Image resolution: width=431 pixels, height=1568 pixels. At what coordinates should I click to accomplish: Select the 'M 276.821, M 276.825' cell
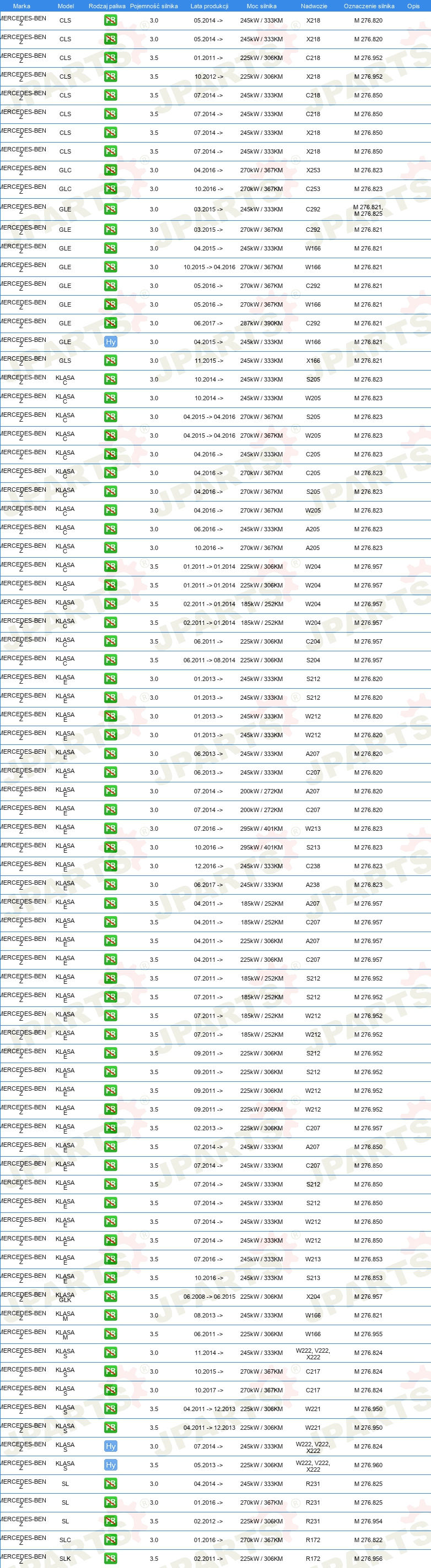tap(368, 210)
